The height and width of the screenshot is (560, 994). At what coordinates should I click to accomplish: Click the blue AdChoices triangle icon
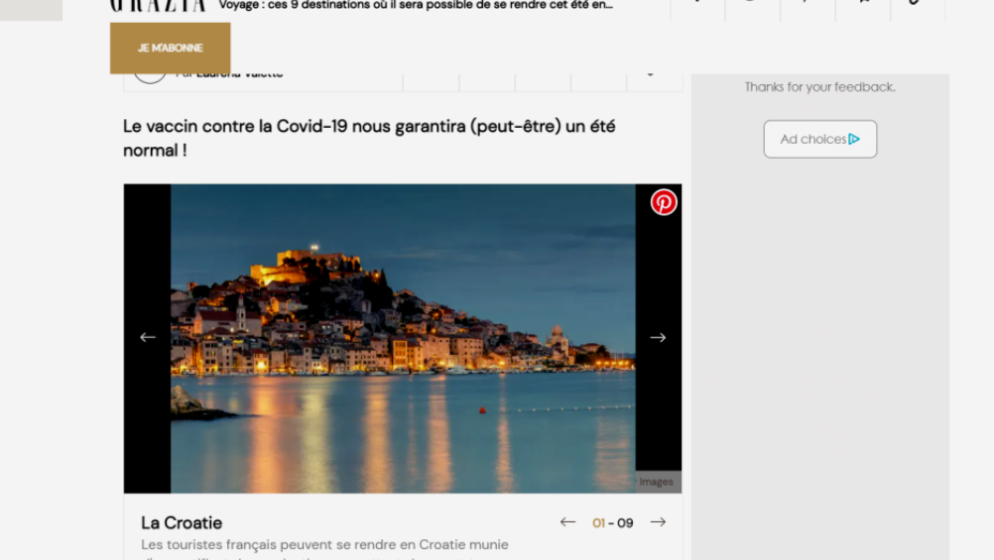click(x=854, y=139)
